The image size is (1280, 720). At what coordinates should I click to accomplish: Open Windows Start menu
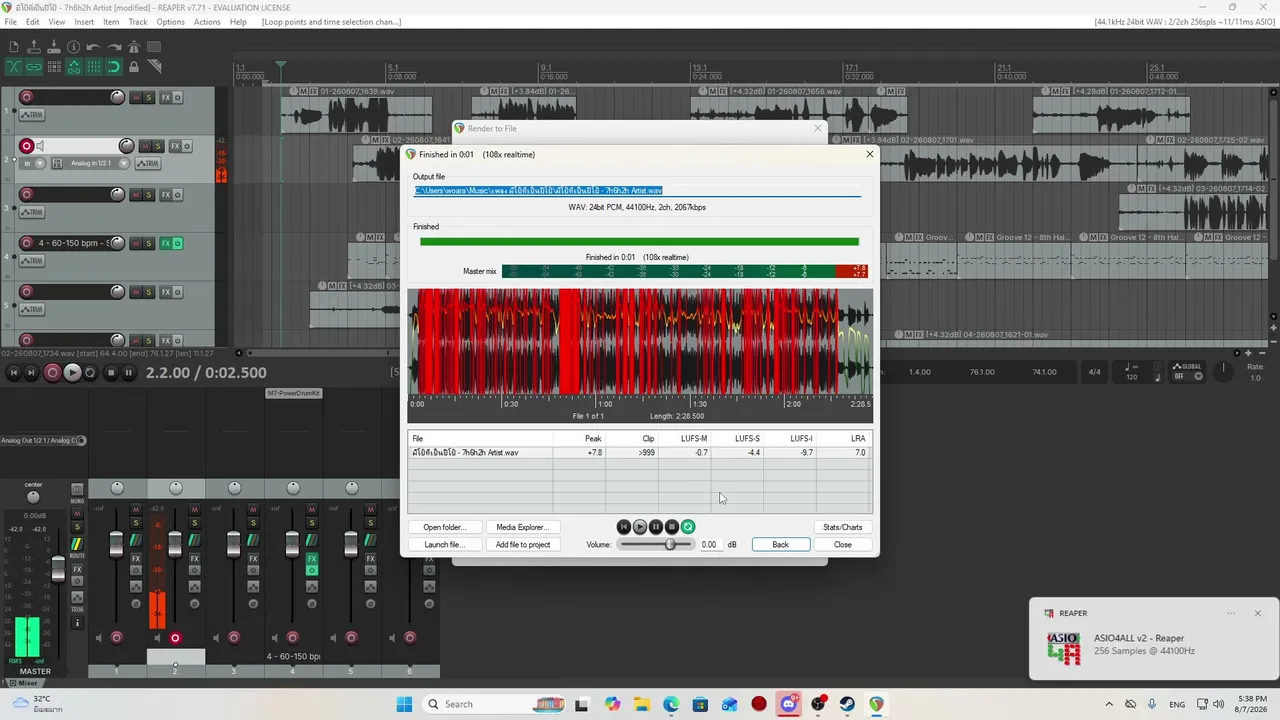coord(404,704)
